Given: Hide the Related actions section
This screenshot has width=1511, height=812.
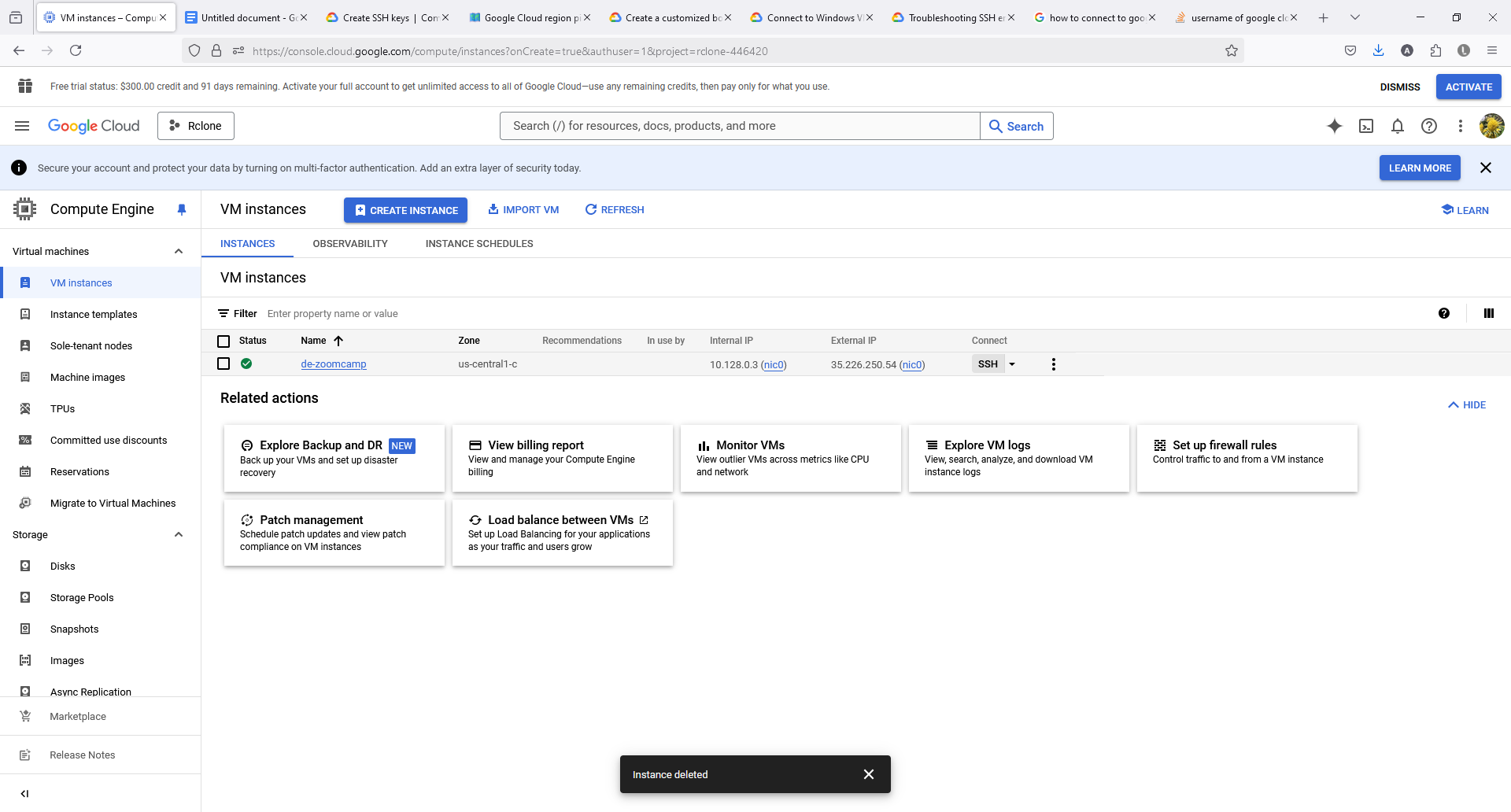Looking at the screenshot, I should tap(1467, 405).
